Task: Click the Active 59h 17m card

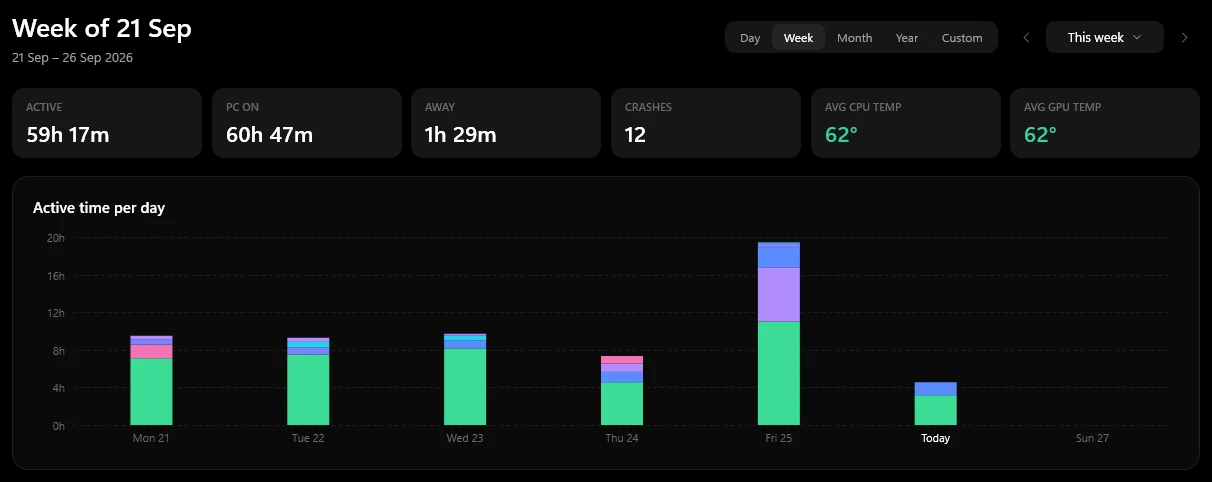Action: click(x=107, y=123)
